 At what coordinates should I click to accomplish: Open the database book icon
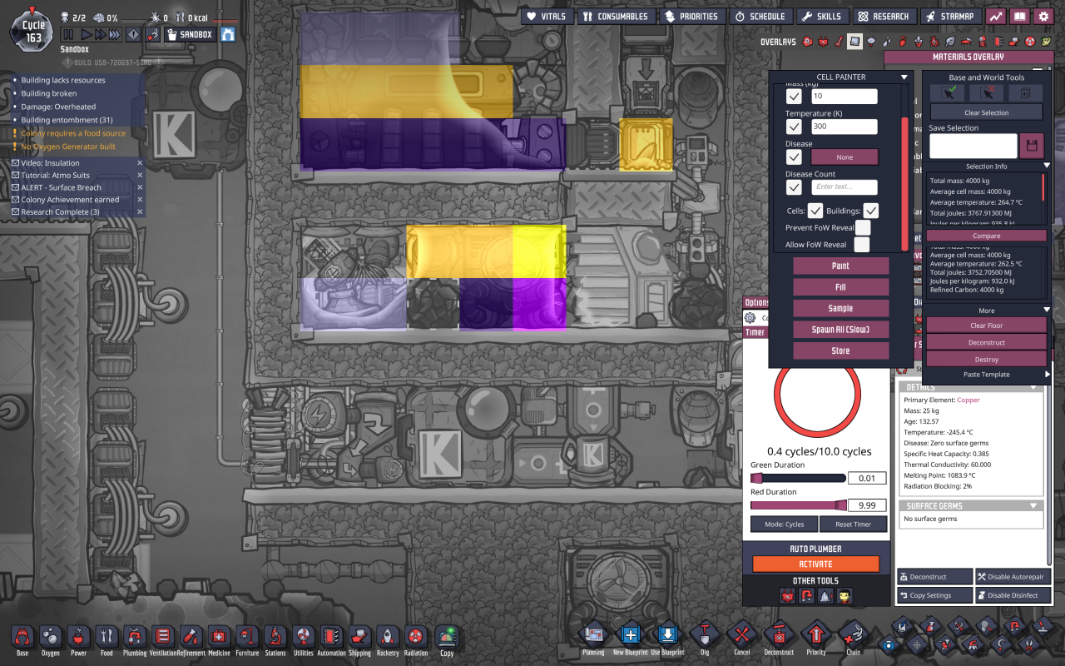(x=1019, y=16)
